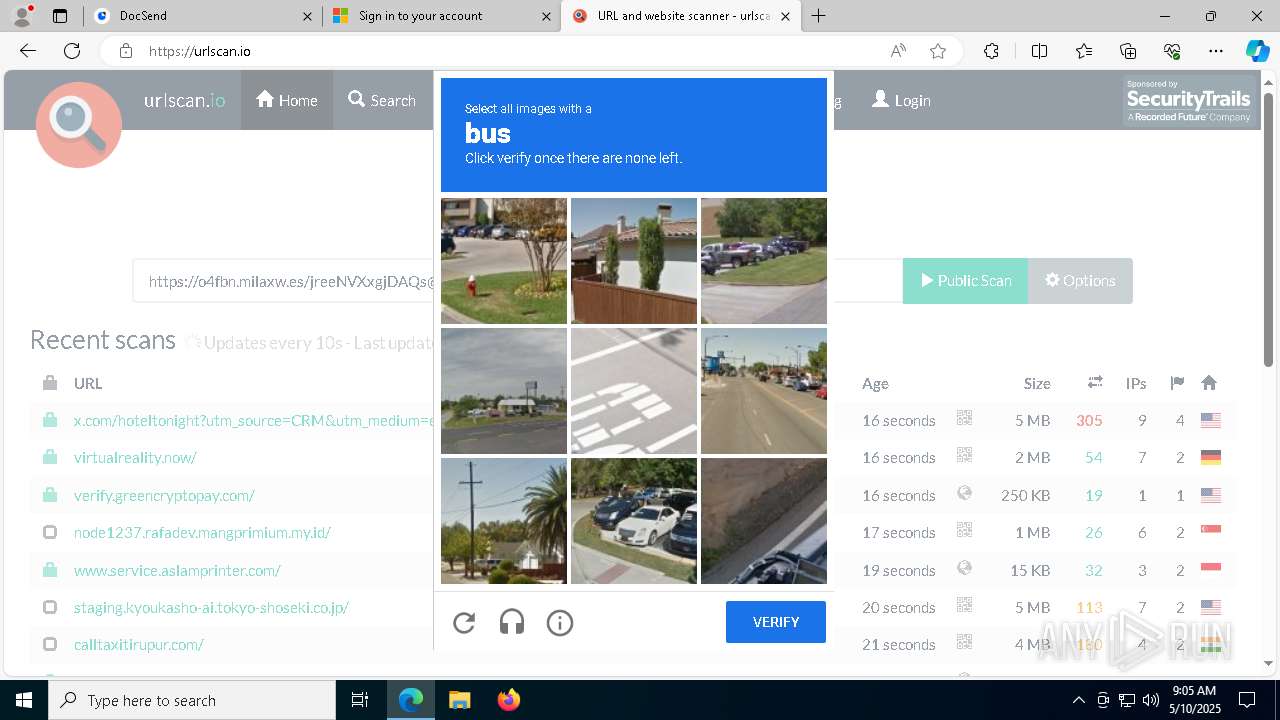Click the Public Scan button
This screenshot has height=720, width=1280.
(965, 281)
